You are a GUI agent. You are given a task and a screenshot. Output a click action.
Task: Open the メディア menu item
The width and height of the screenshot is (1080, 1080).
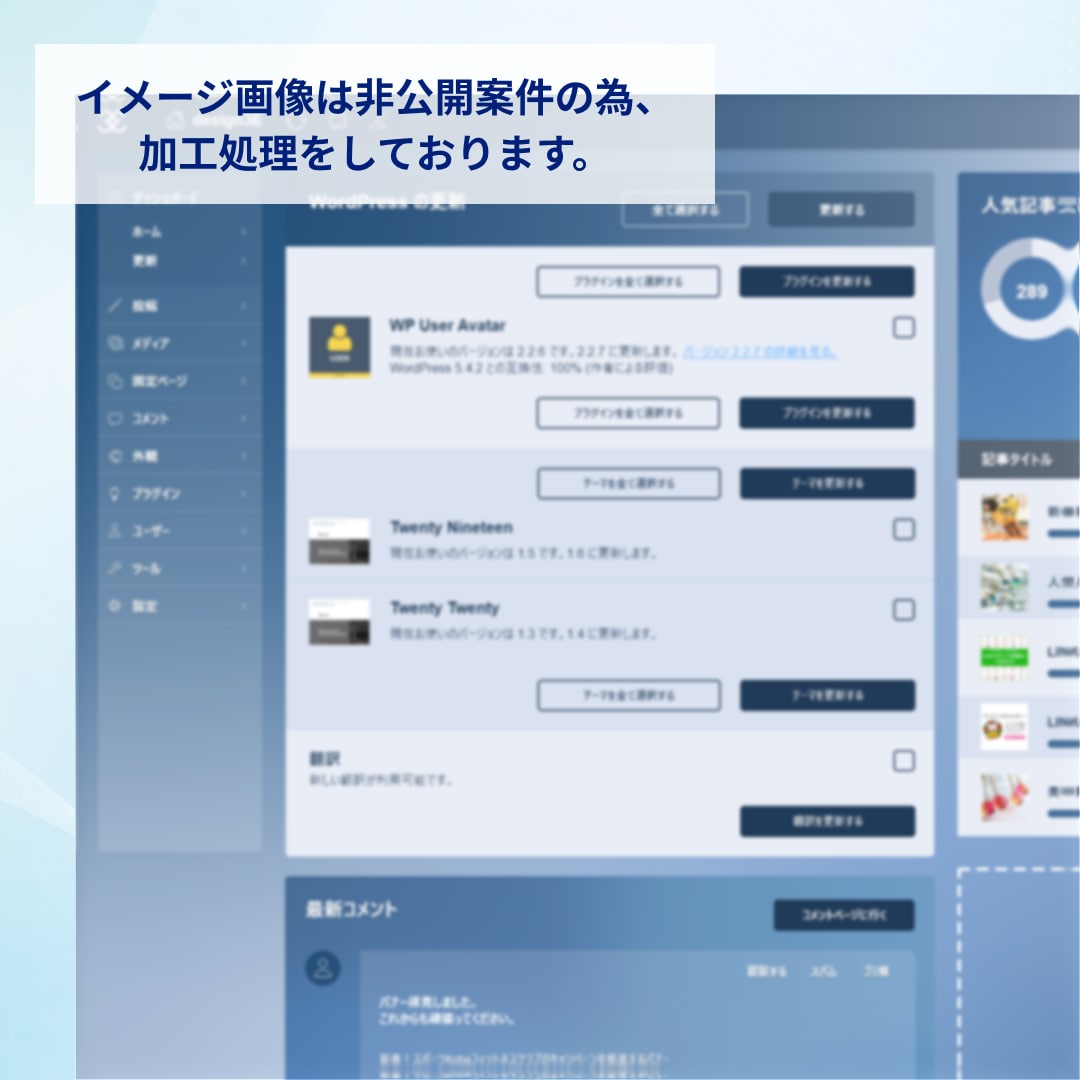(150, 343)
